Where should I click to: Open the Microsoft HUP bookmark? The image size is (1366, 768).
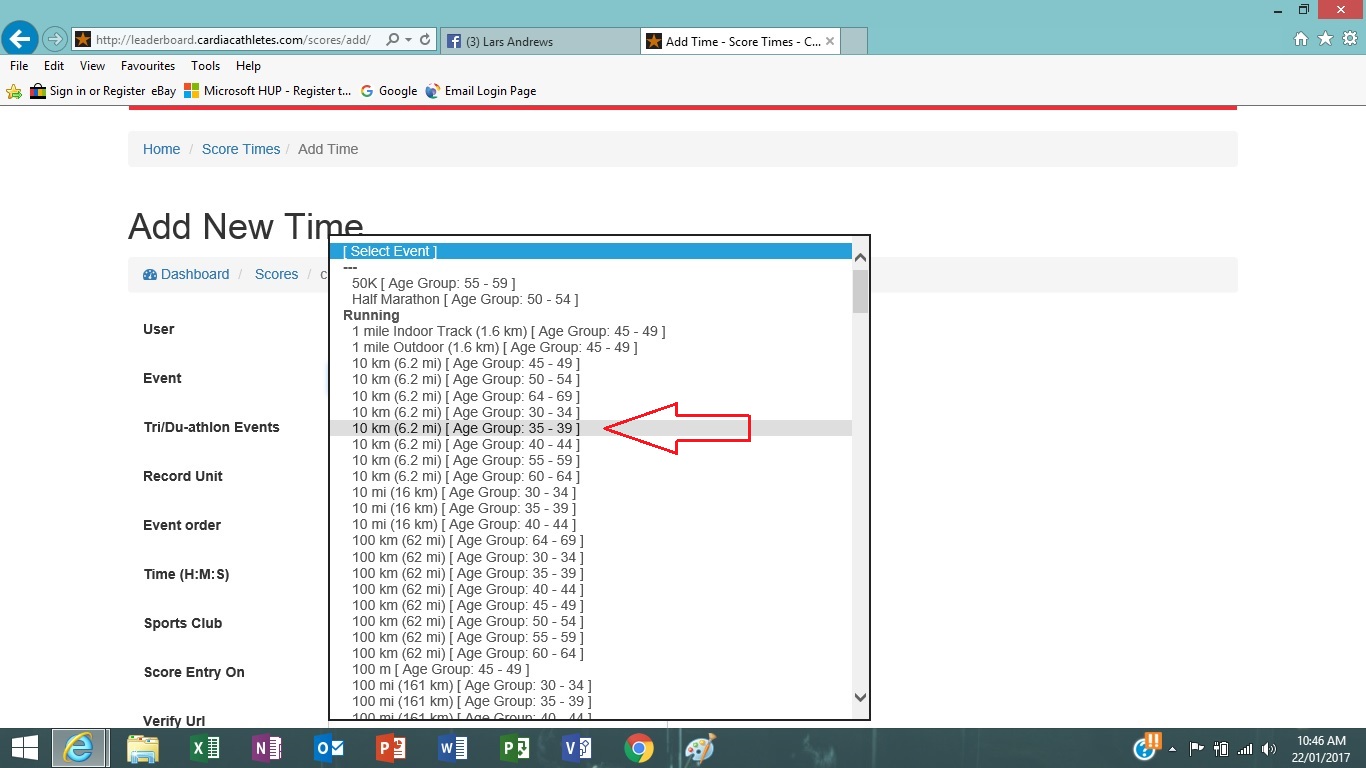pyautogui.click(x=267, y=91)
